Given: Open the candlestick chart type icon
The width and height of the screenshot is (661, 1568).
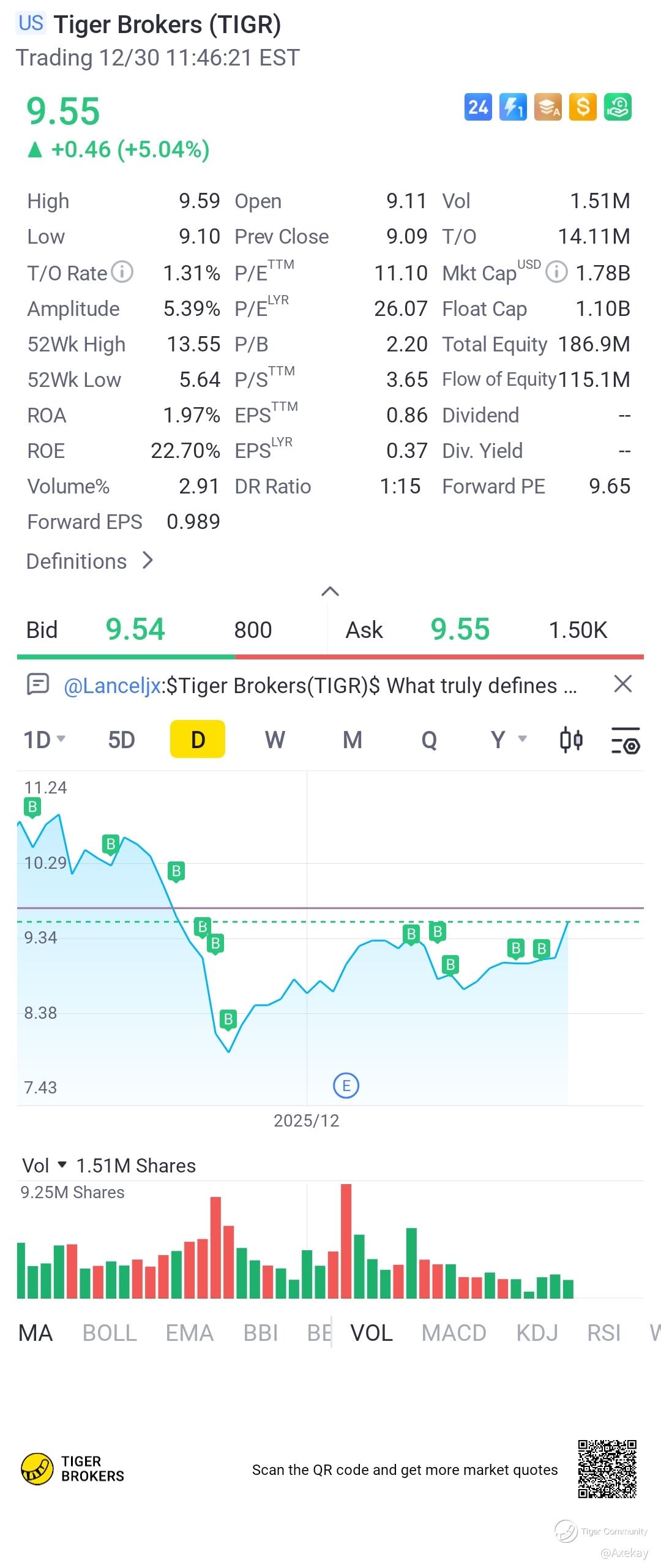Looking at the screenshot, I should click(x=571, y=740).
